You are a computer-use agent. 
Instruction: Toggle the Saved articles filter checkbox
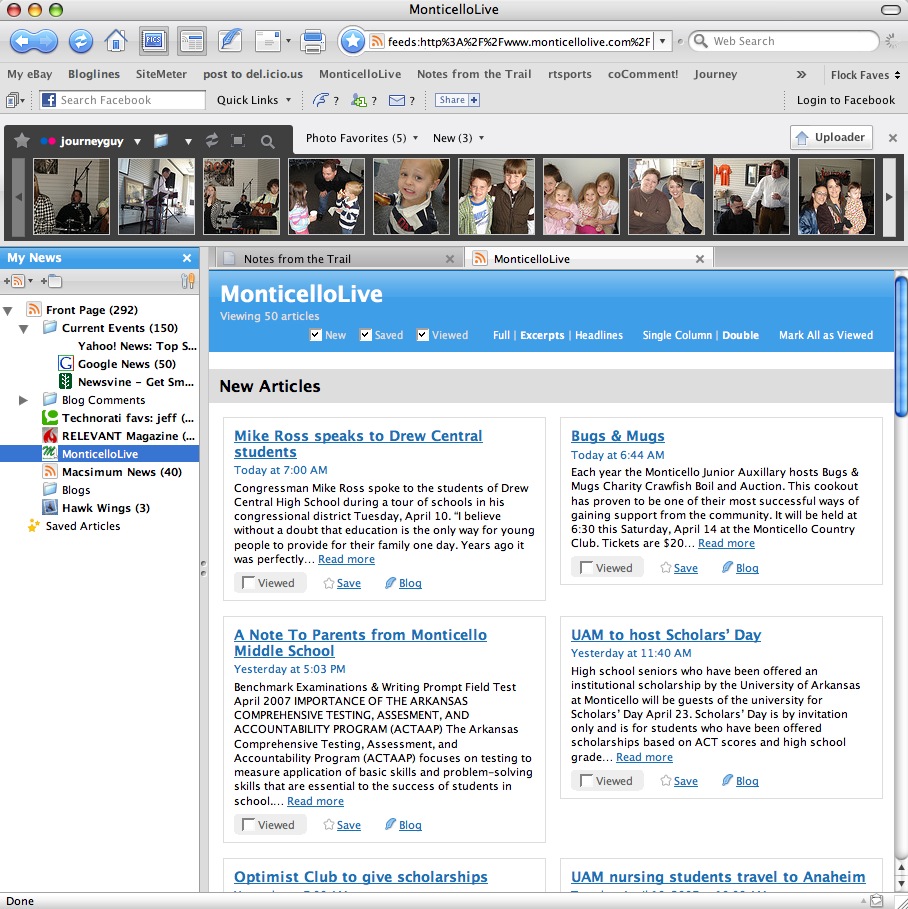[366, 335]
